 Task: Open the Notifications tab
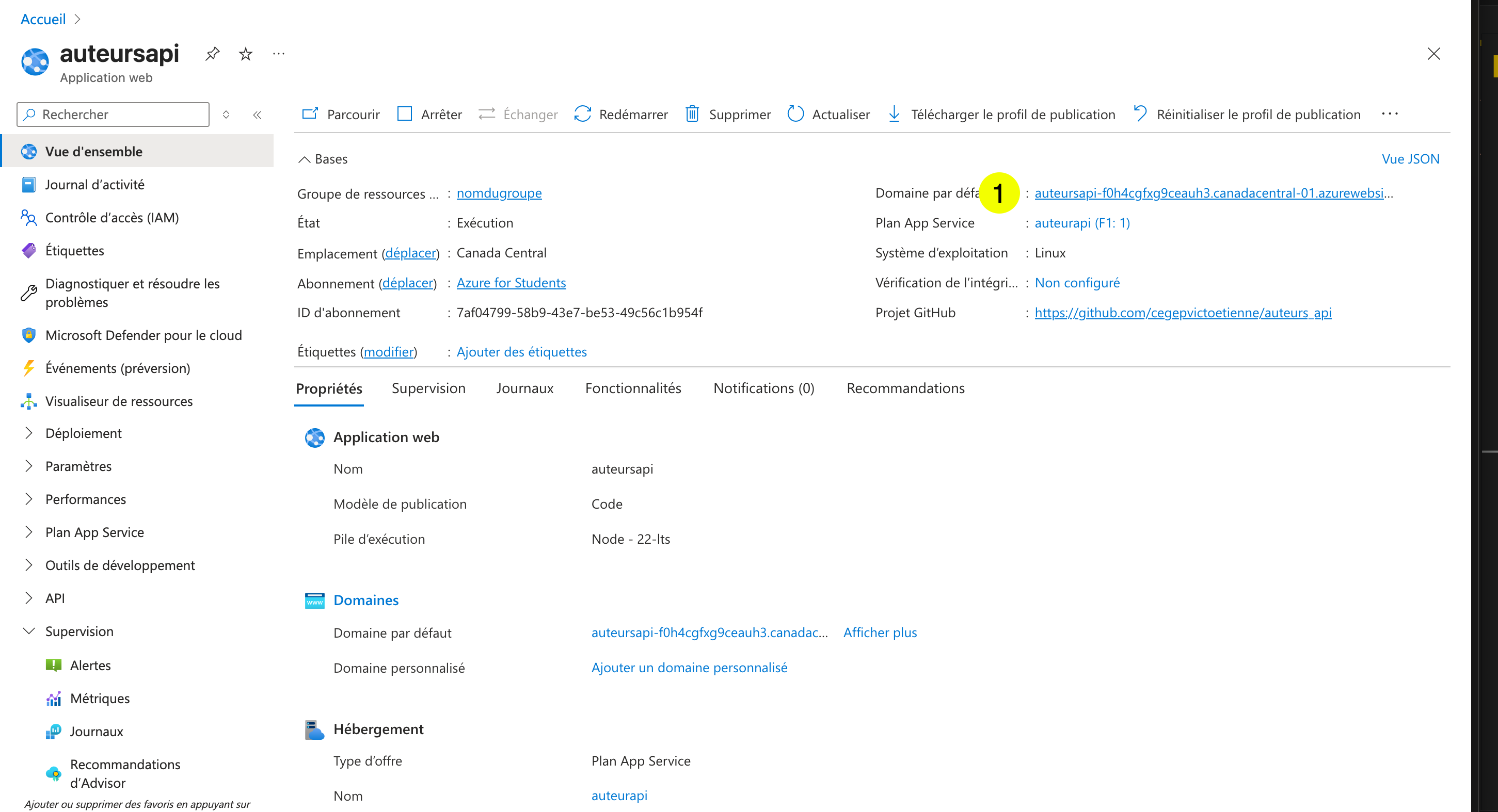pos(763,388)
